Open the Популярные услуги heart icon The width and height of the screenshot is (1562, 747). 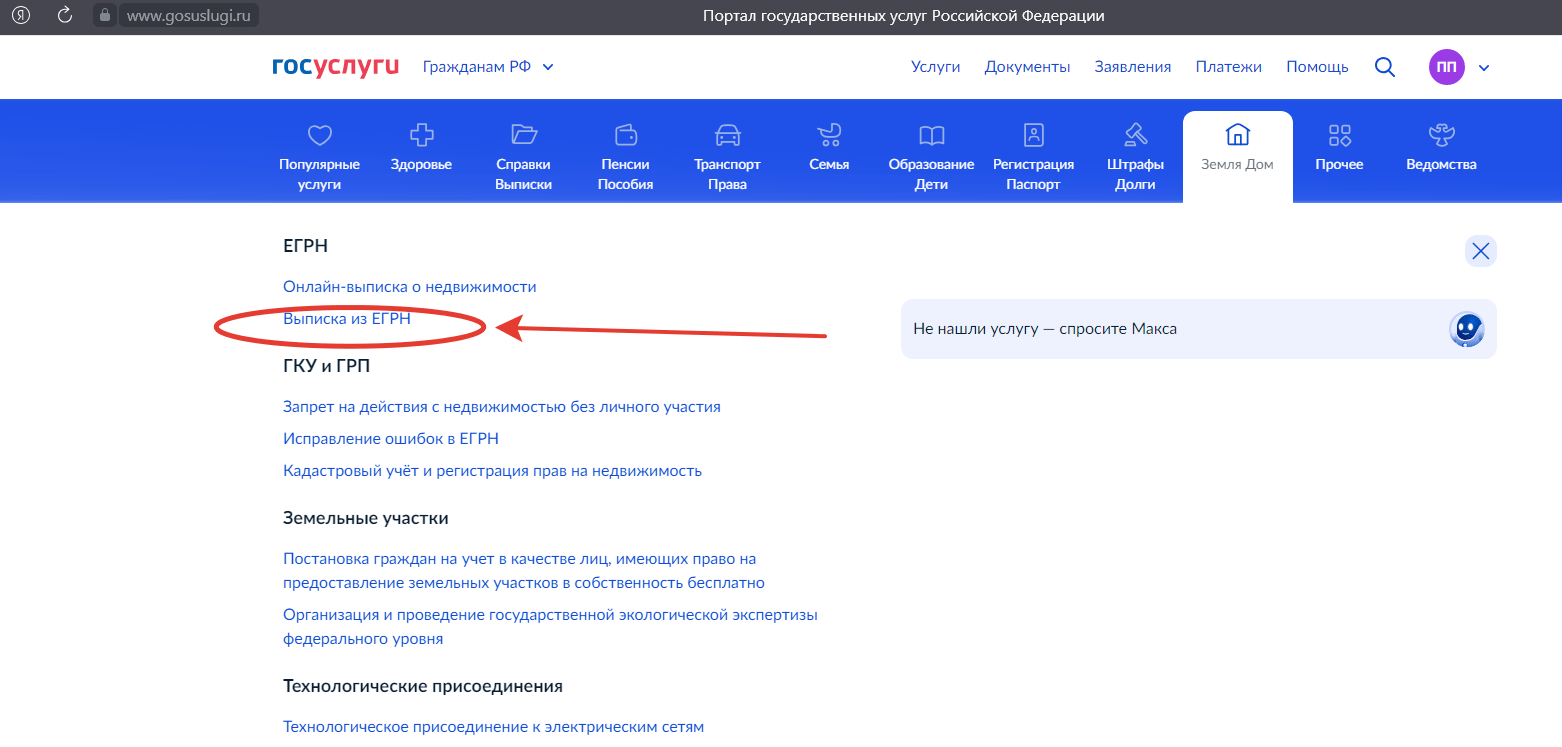point(319,135)
